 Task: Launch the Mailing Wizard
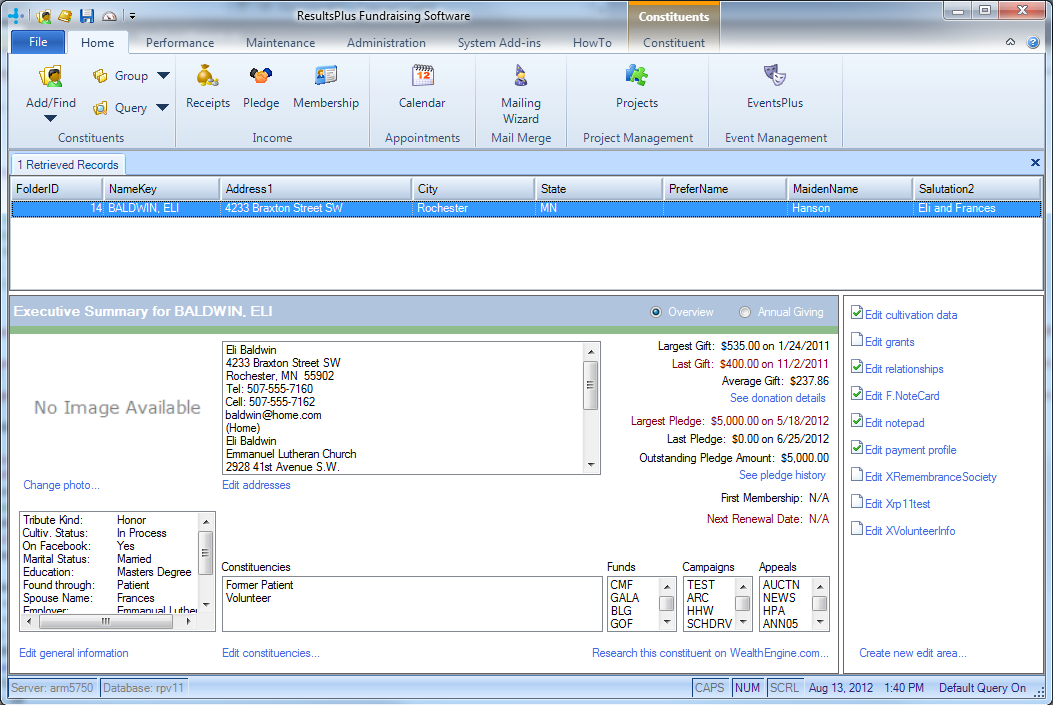520,94
